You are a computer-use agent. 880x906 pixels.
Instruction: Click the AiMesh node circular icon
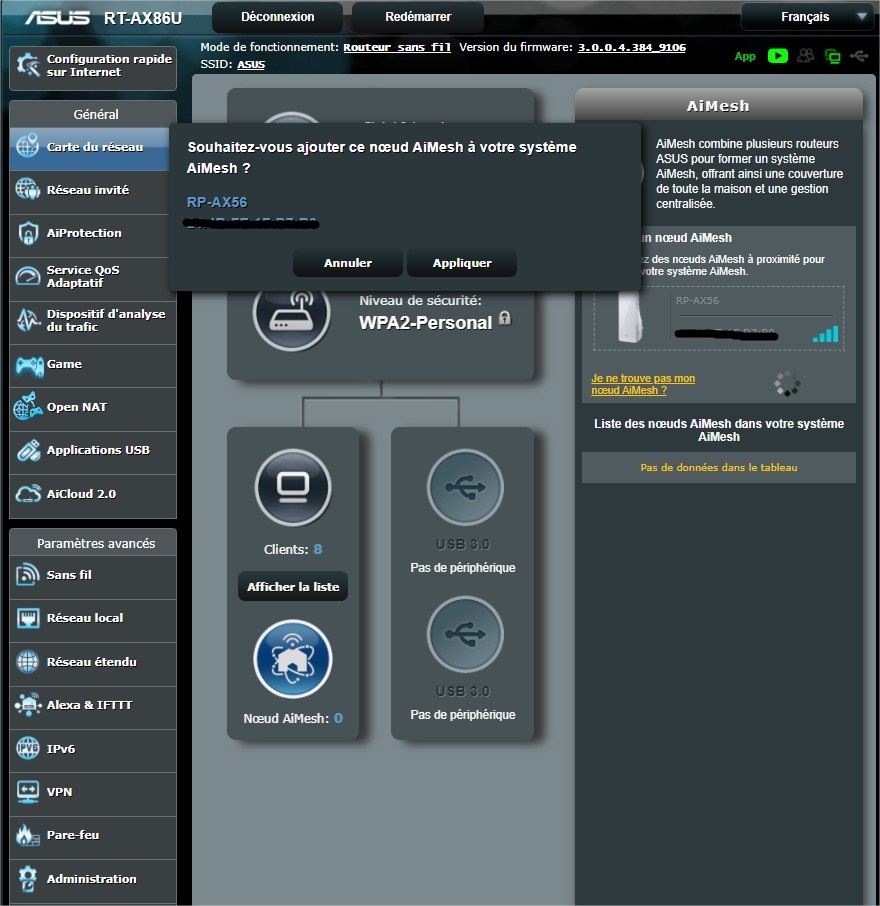292,660
